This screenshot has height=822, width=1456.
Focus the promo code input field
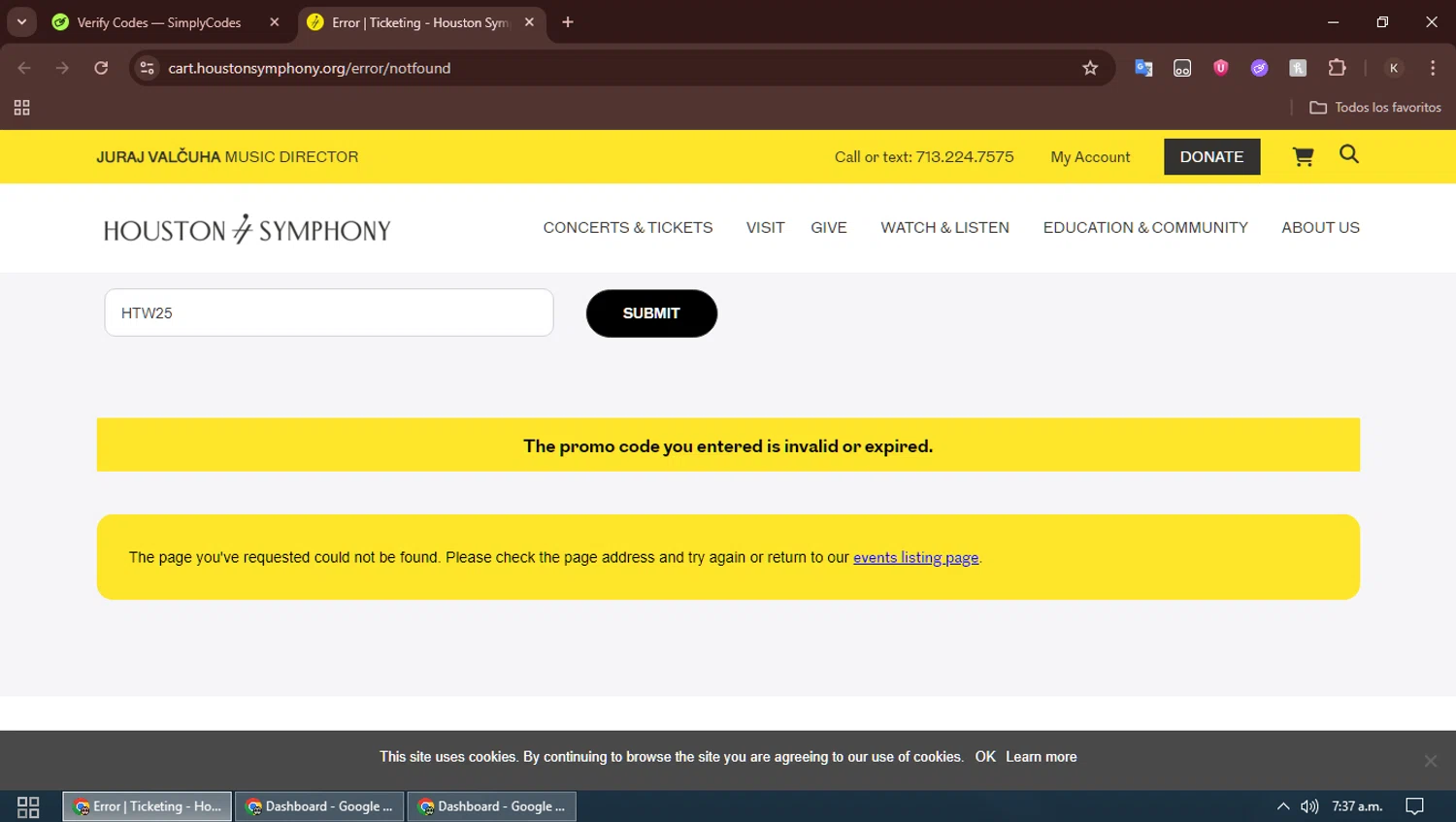click(x=329, y=312)
